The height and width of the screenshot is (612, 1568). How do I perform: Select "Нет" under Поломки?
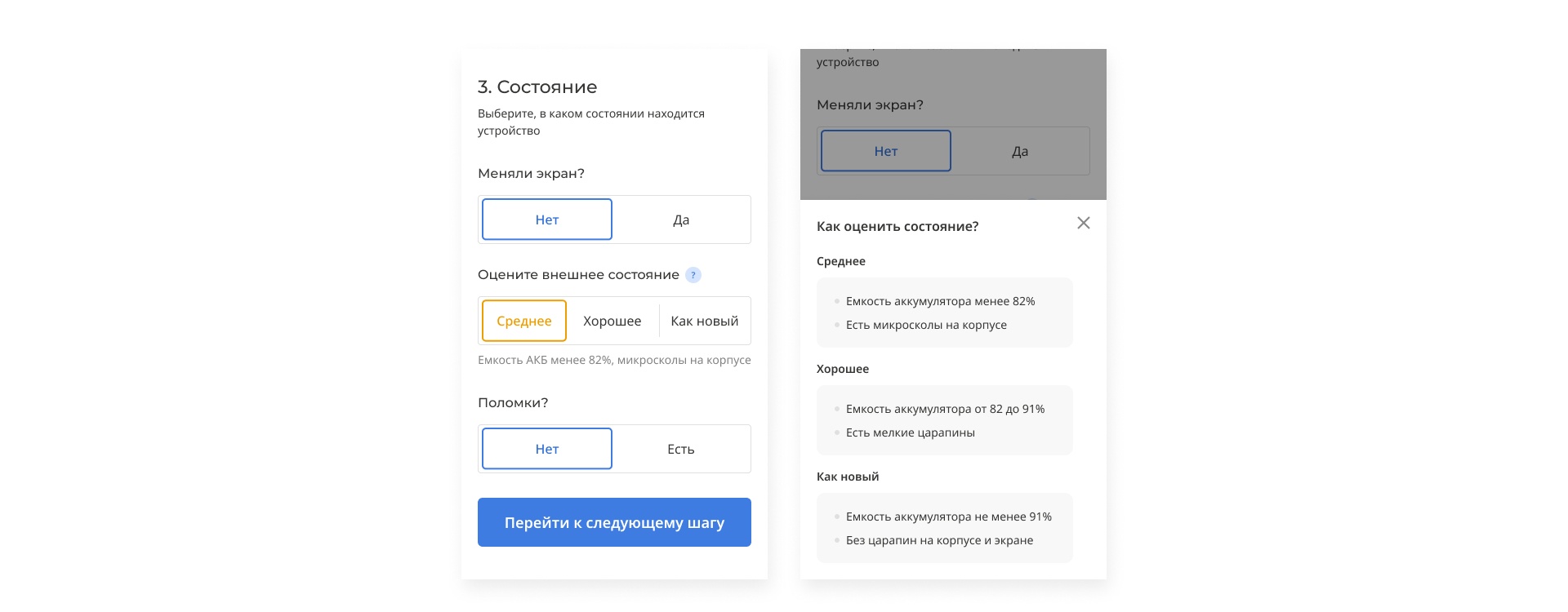[547, 449]
